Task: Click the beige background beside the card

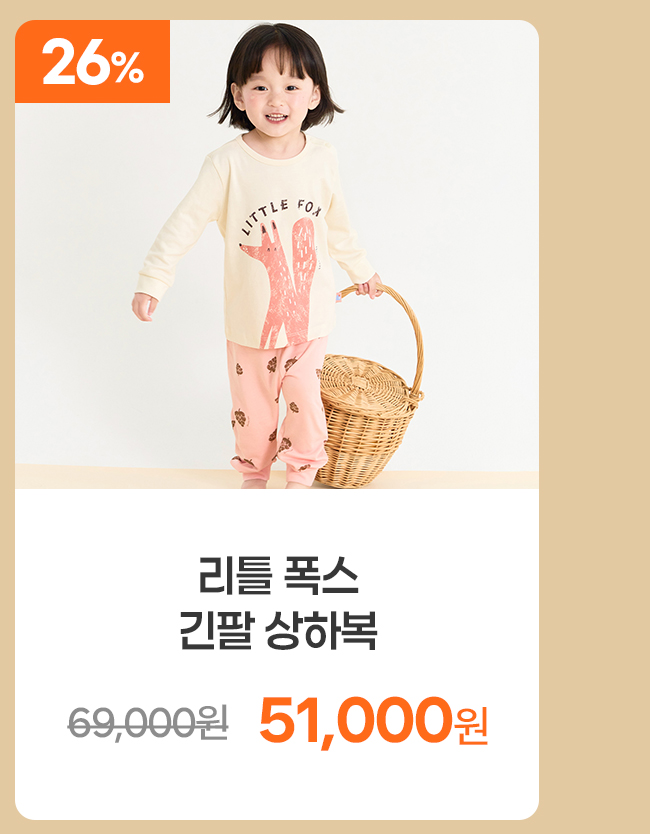Action: click(594, 417)
